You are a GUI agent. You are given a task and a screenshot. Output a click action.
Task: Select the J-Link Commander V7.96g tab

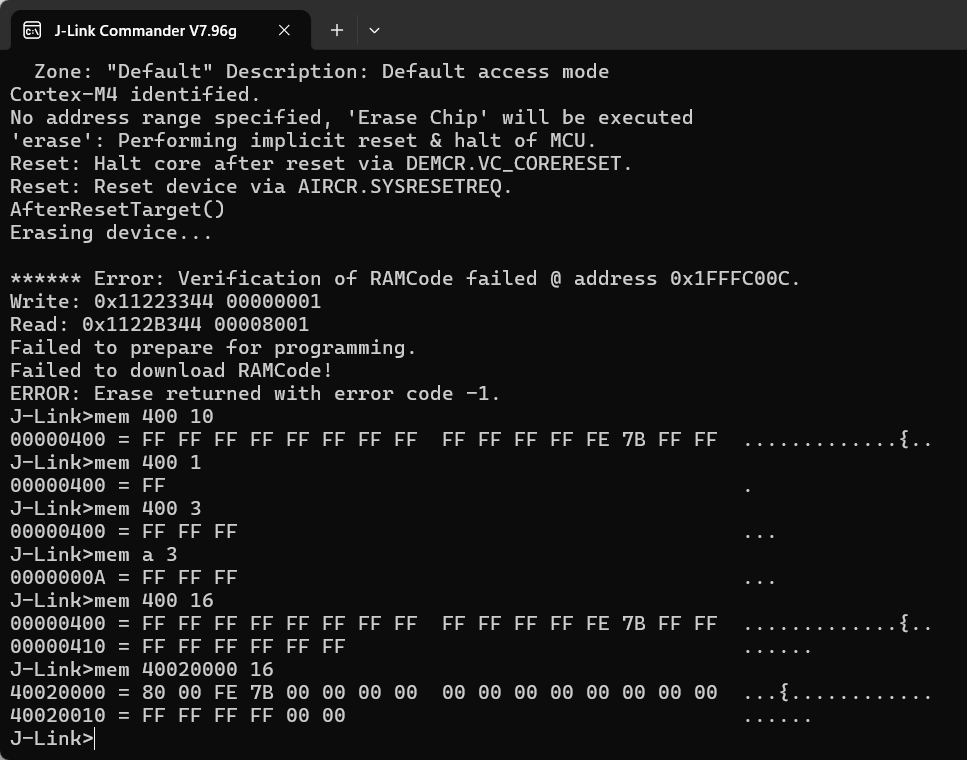coord(145,30)
